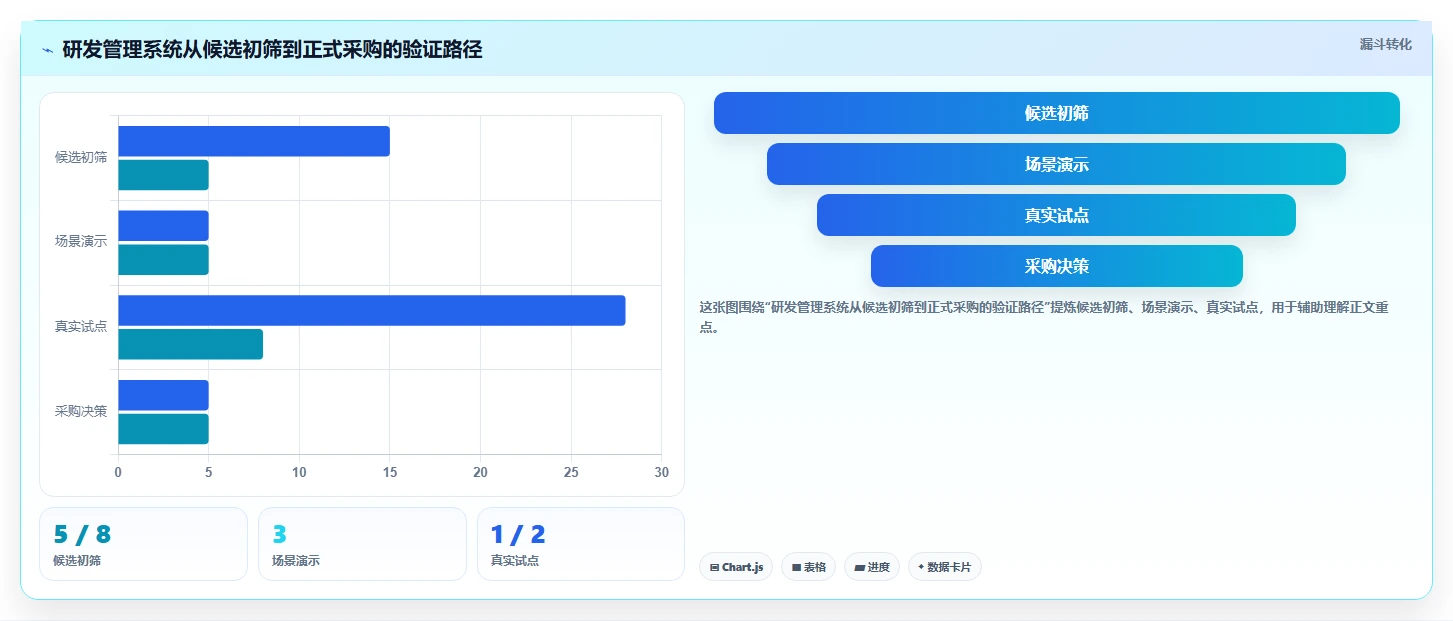Click the 候选初筛 y-axis label
The height and width of the screenshot is (621, 1453).
click(x=81, y=158)
